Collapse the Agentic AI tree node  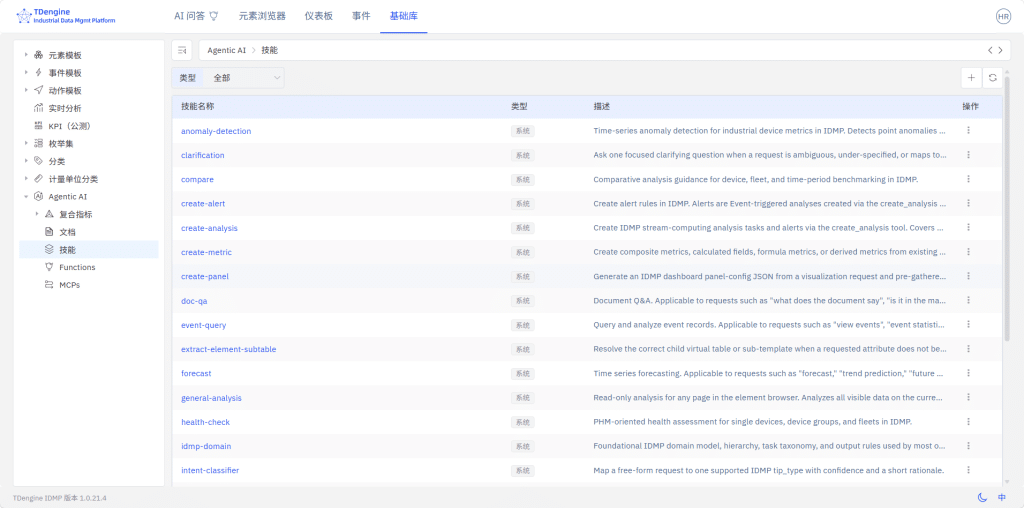pos(26,197)
